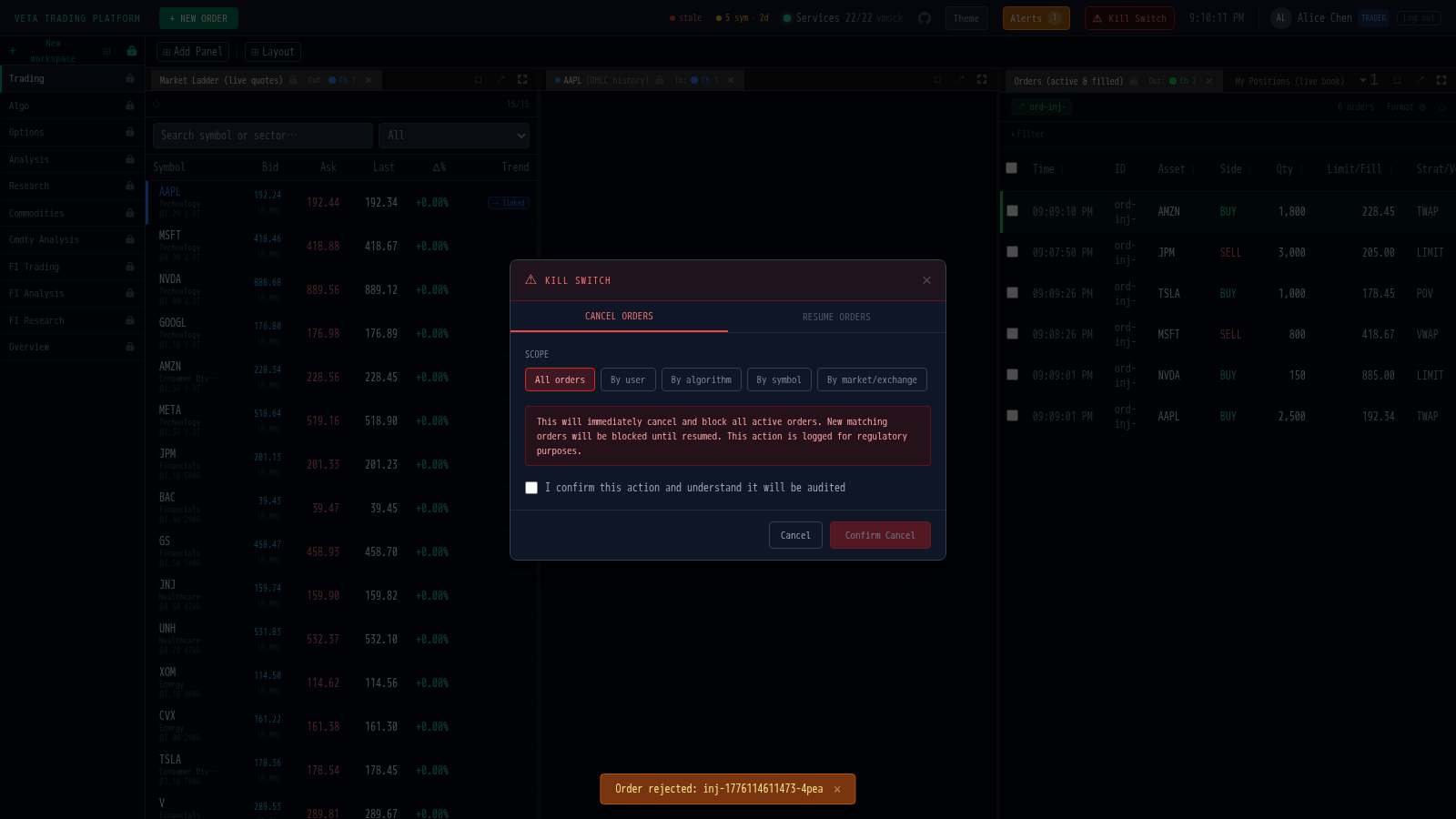Dismiss the Order rejected toast notification
The height and width of the screenshot is (819, 1456).
tap(837, 790)
